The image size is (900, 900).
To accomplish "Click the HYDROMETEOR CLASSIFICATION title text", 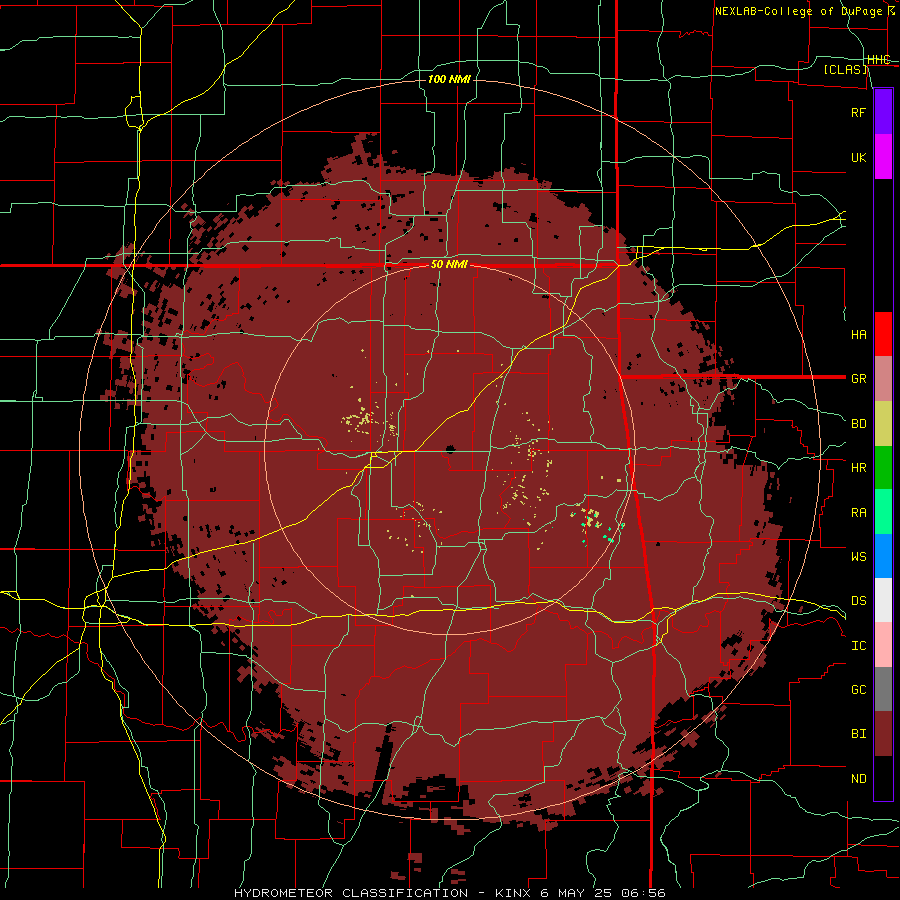I will 351,893.
